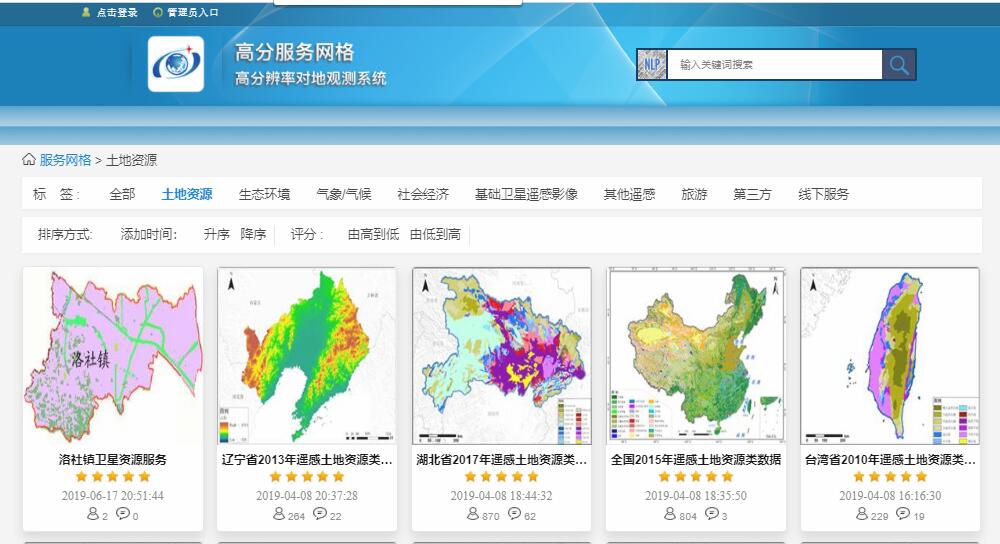Click the magnifier search button

pyautogui.click(x=898, y=65)
